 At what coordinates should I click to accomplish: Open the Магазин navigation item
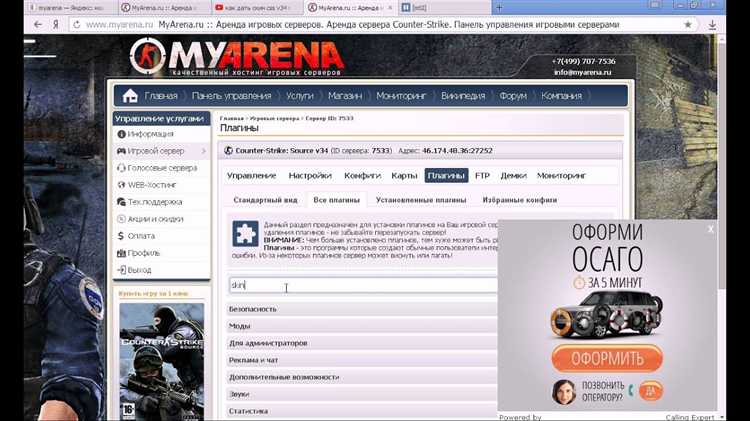(345, 96)
